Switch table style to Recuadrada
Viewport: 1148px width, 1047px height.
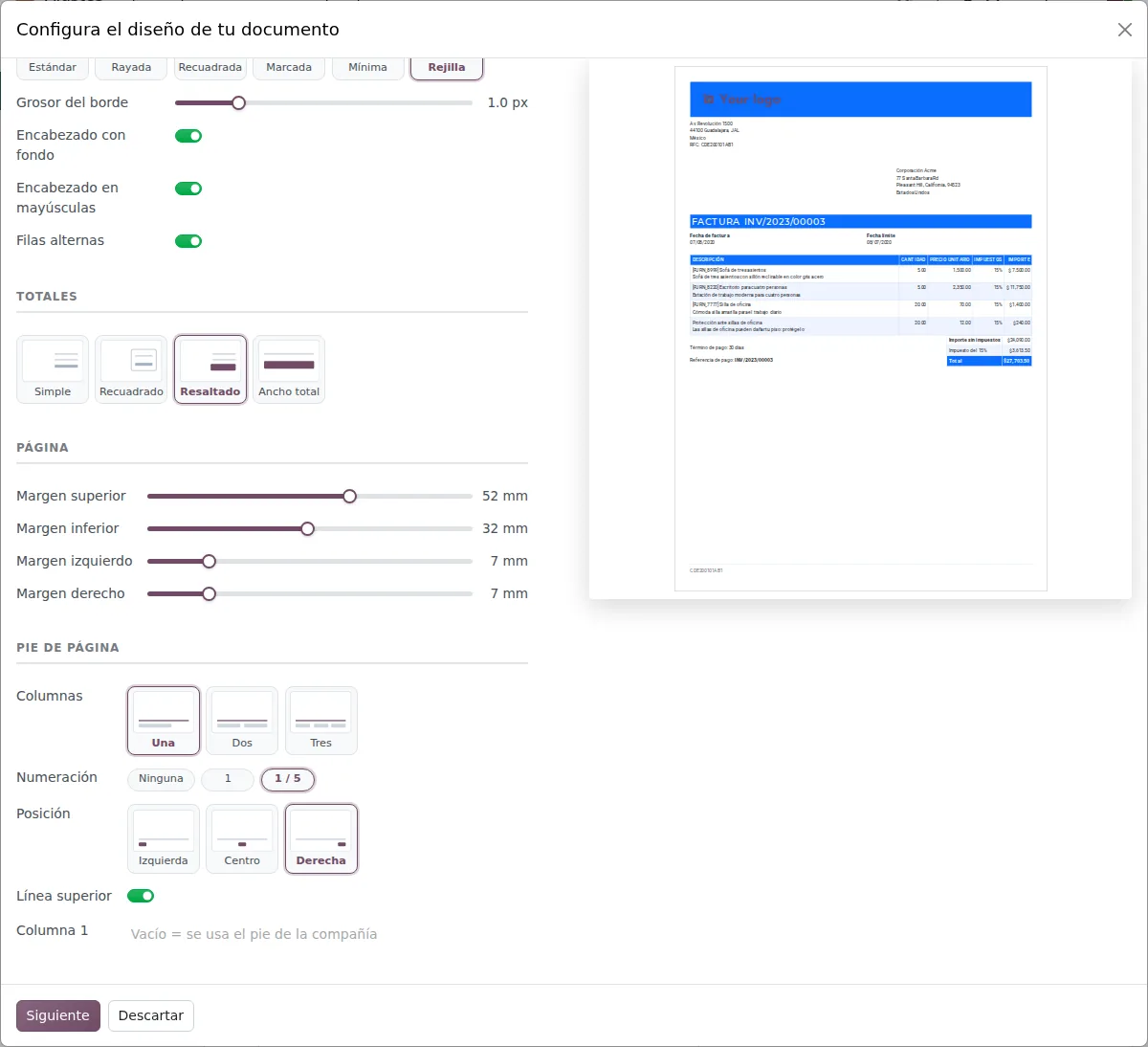210,68
